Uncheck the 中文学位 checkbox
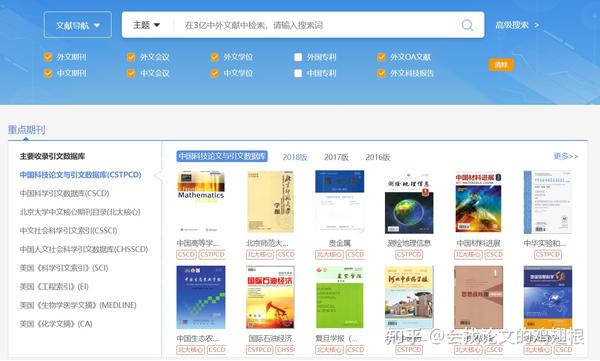The width and height of the screenshot is (600, 361). (215, 73)
